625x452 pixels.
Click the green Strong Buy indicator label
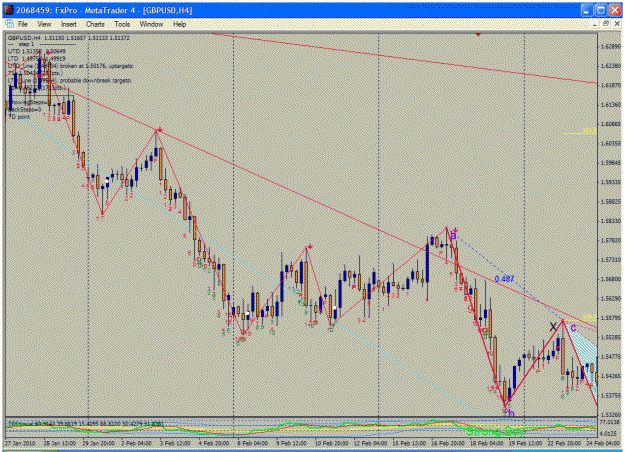[x=495, y=431]
